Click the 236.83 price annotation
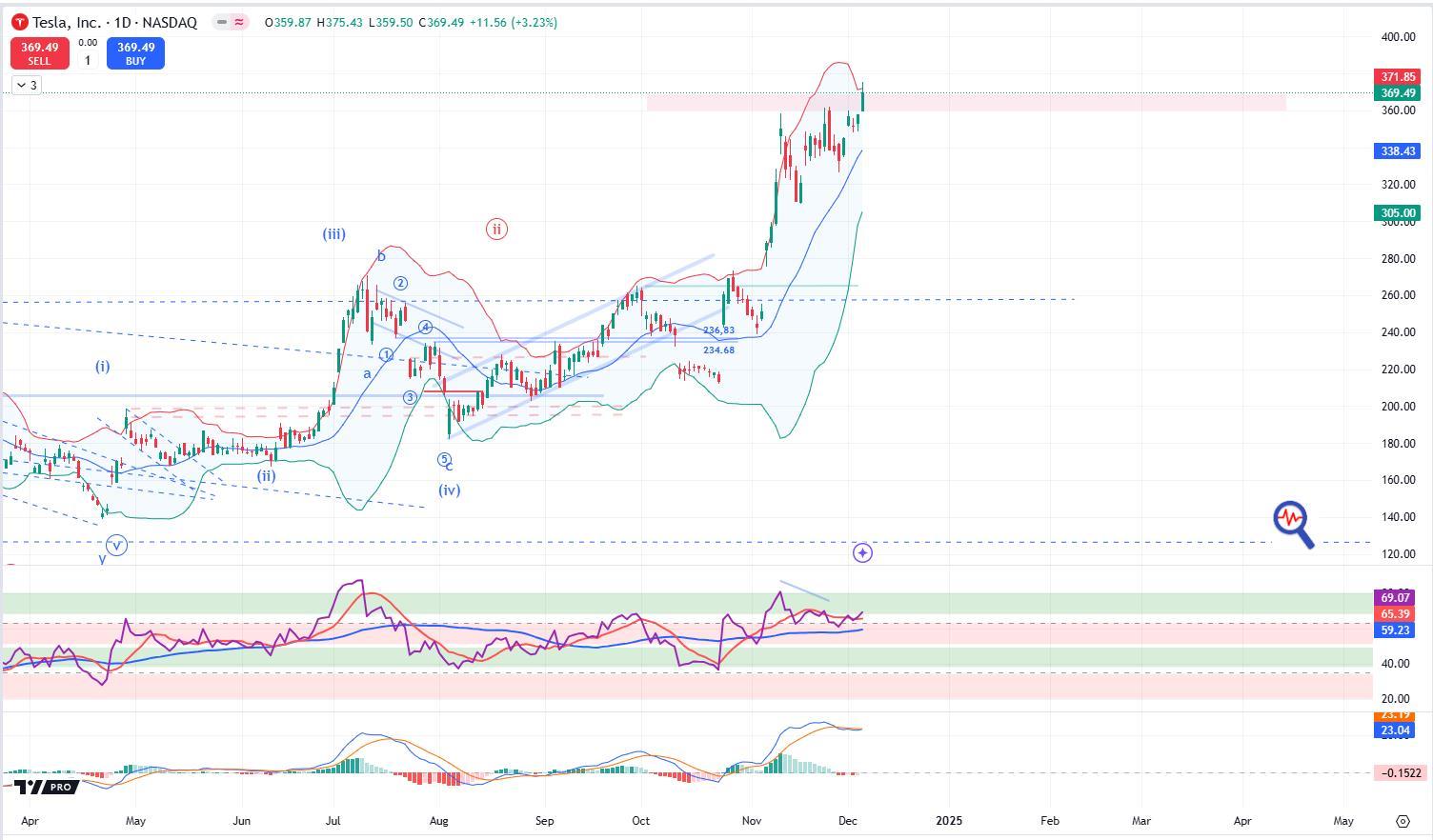 tap(719, 330)
